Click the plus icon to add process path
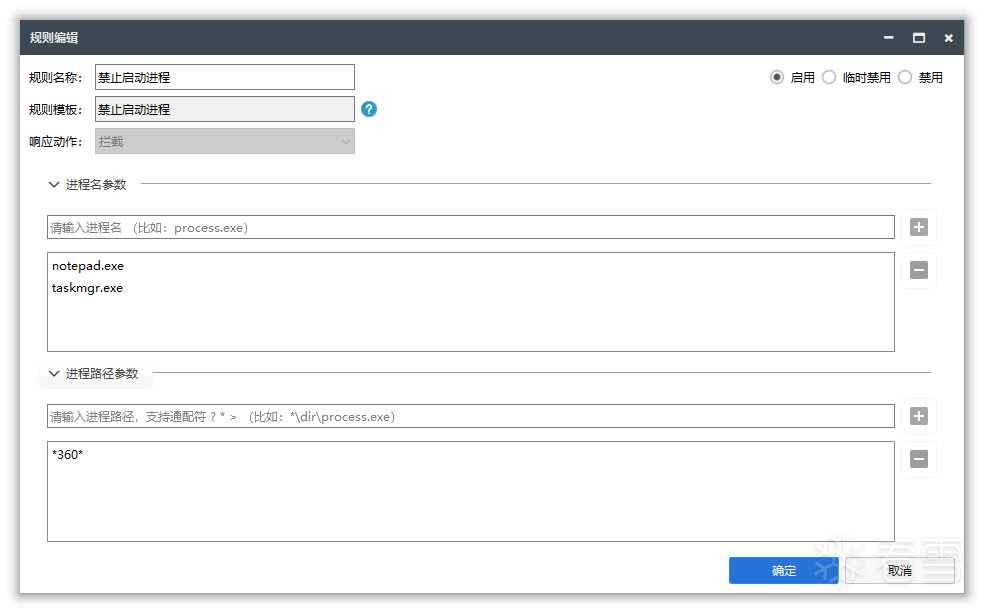The width and height of the screenshot is (984, 613). click(x=919, y=416)
